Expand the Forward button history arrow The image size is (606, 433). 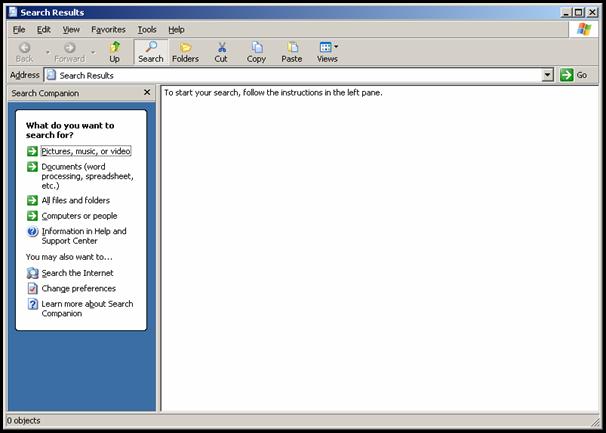pyautogui.click(x=93, y=52)
